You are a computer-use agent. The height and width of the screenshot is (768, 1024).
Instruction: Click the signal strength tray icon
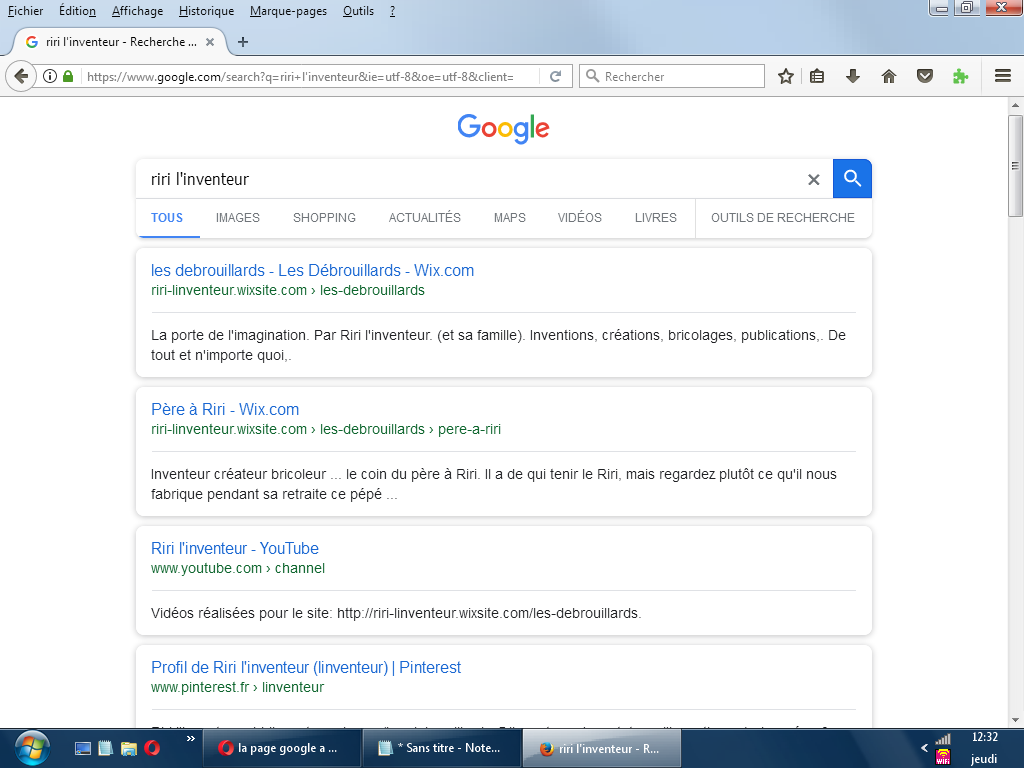pos(943,739)
